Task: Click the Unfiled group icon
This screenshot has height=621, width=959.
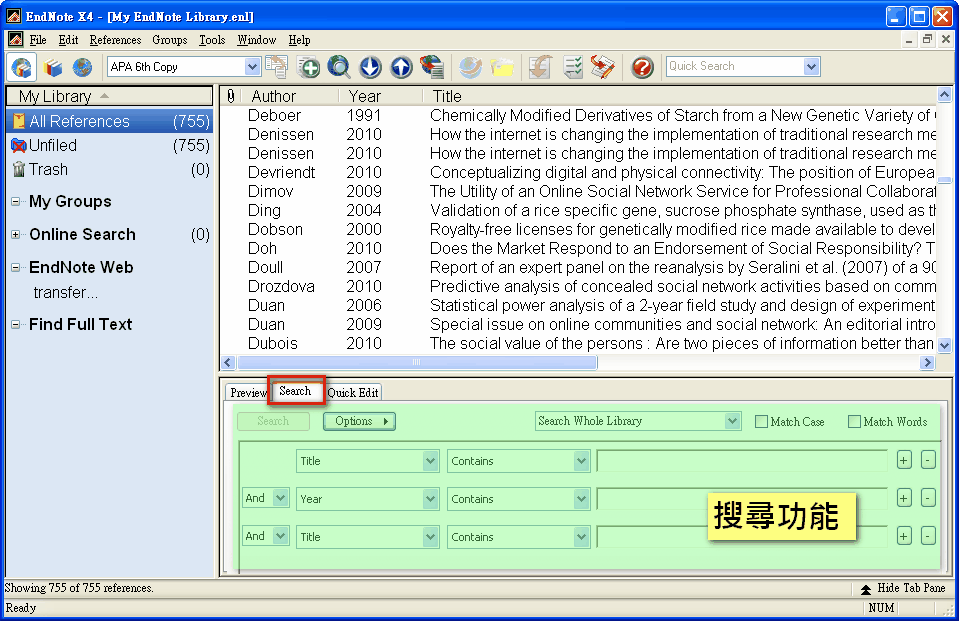Action: (19, 146)
